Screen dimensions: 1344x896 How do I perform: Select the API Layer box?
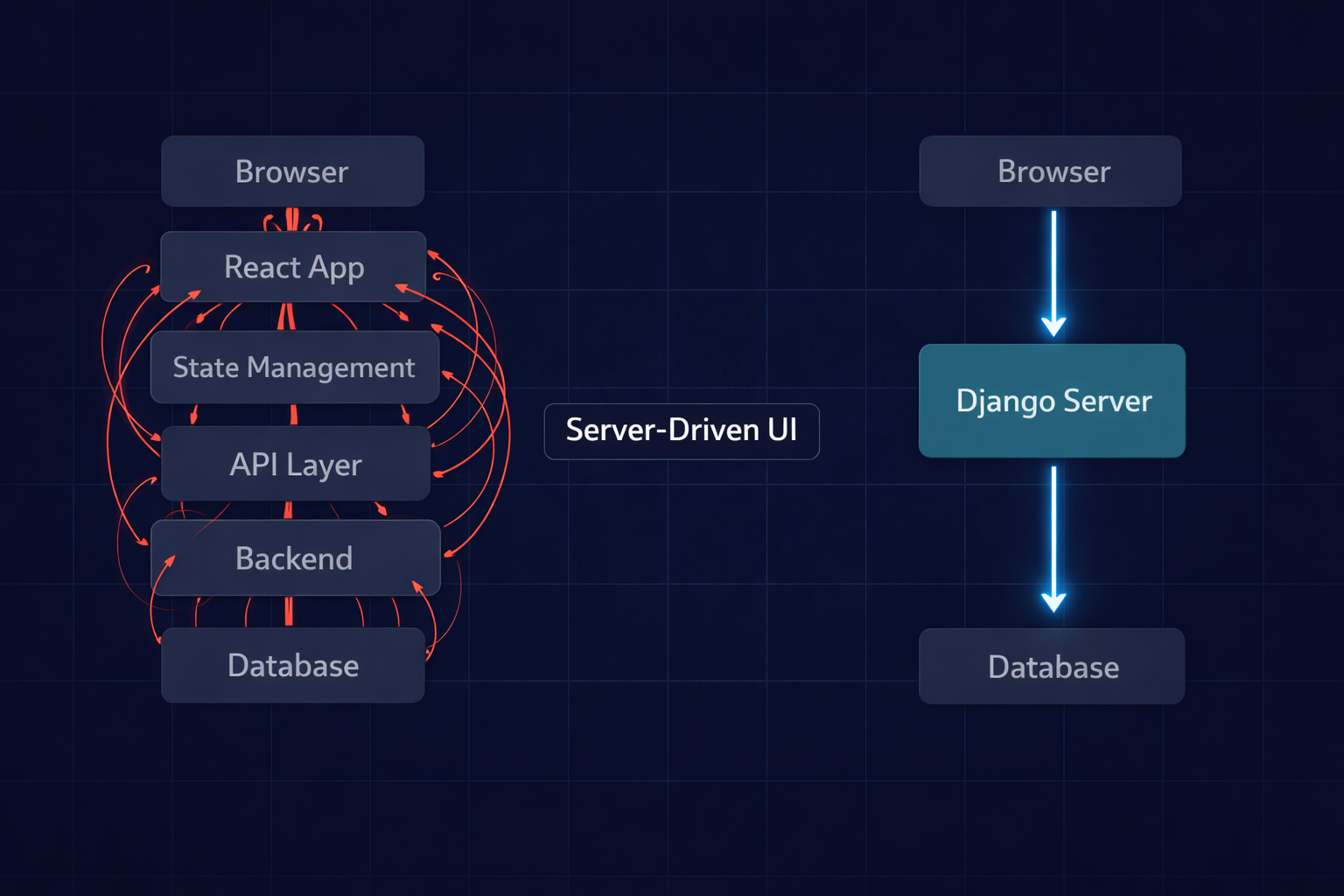(x=296, y=464)
